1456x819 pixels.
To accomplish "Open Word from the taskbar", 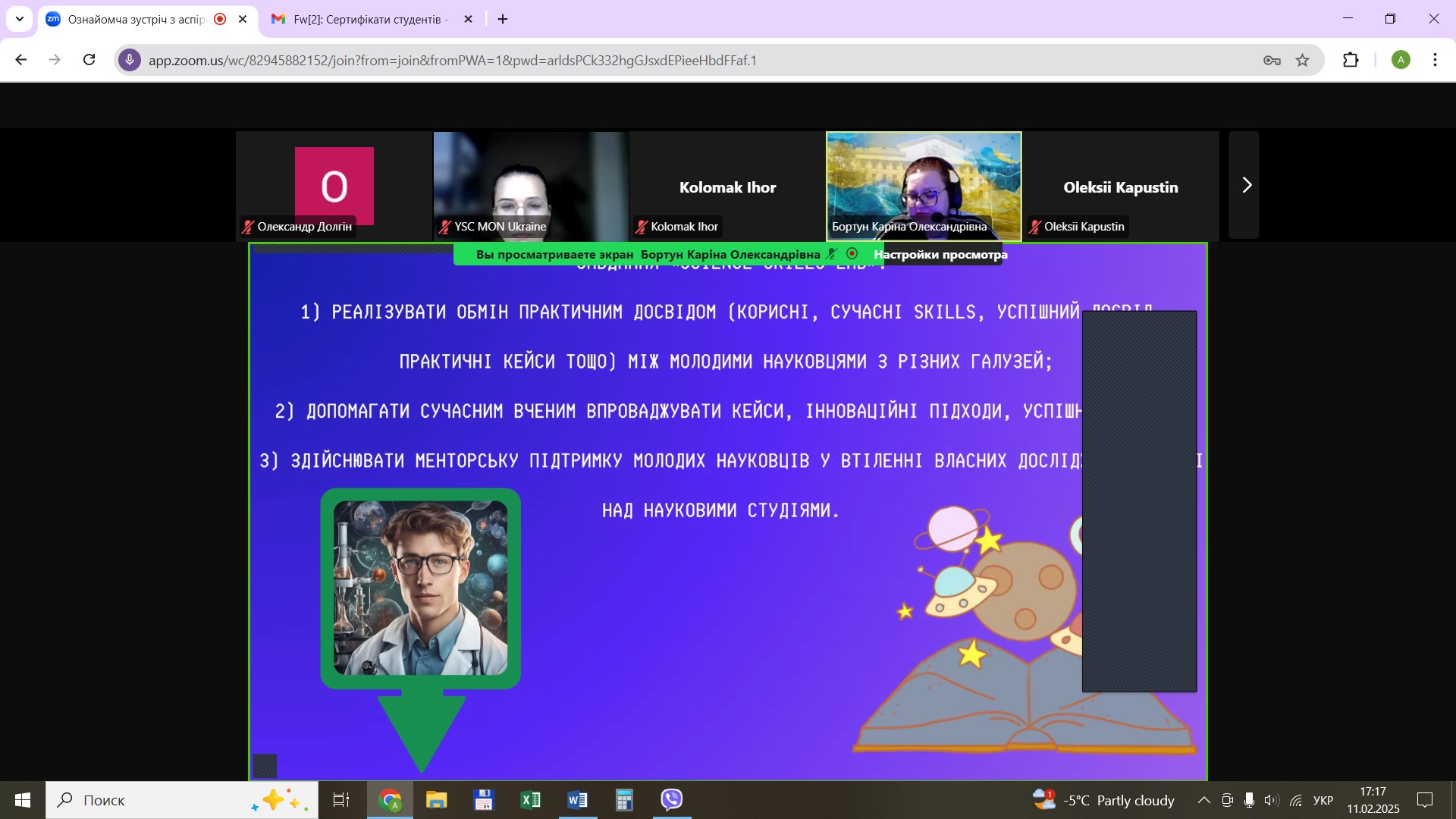I will (x=578, y=800).
